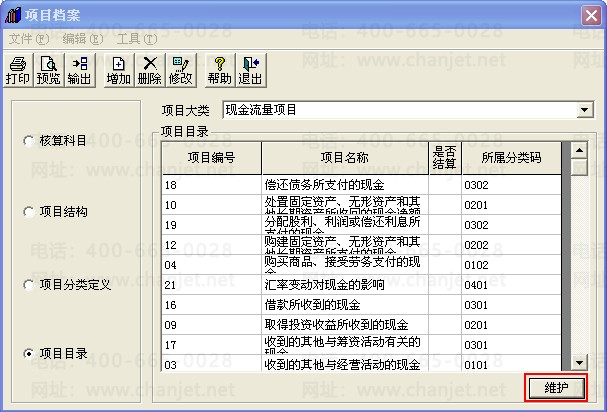
Task: Click project number cell 10
Action: tap(211, 205)
